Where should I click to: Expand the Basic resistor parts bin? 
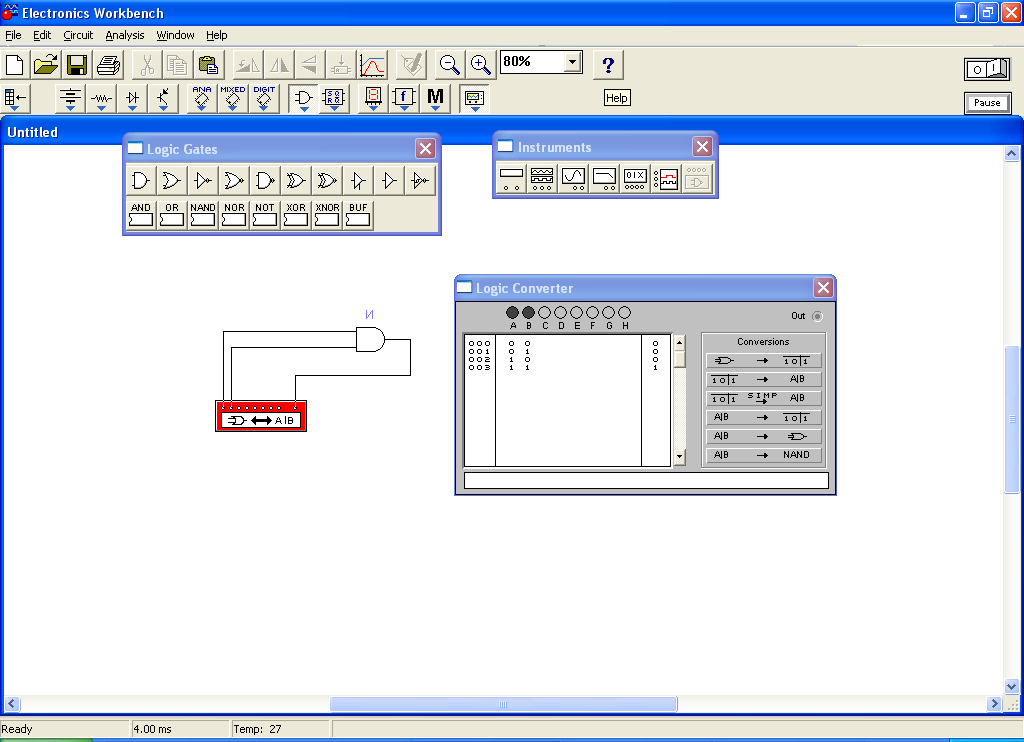101,99
